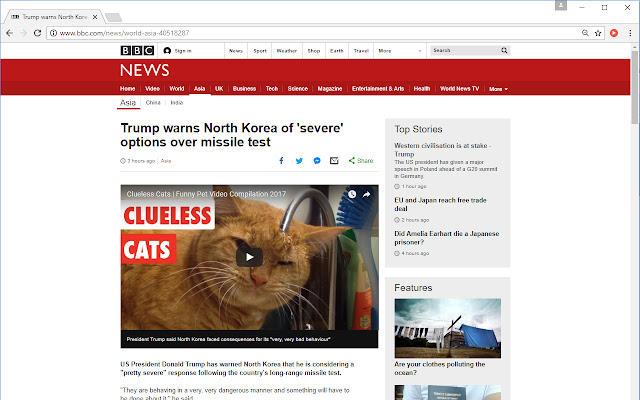
Task: Open Are your clothes polluting the ocean
Action: (440, 368)
